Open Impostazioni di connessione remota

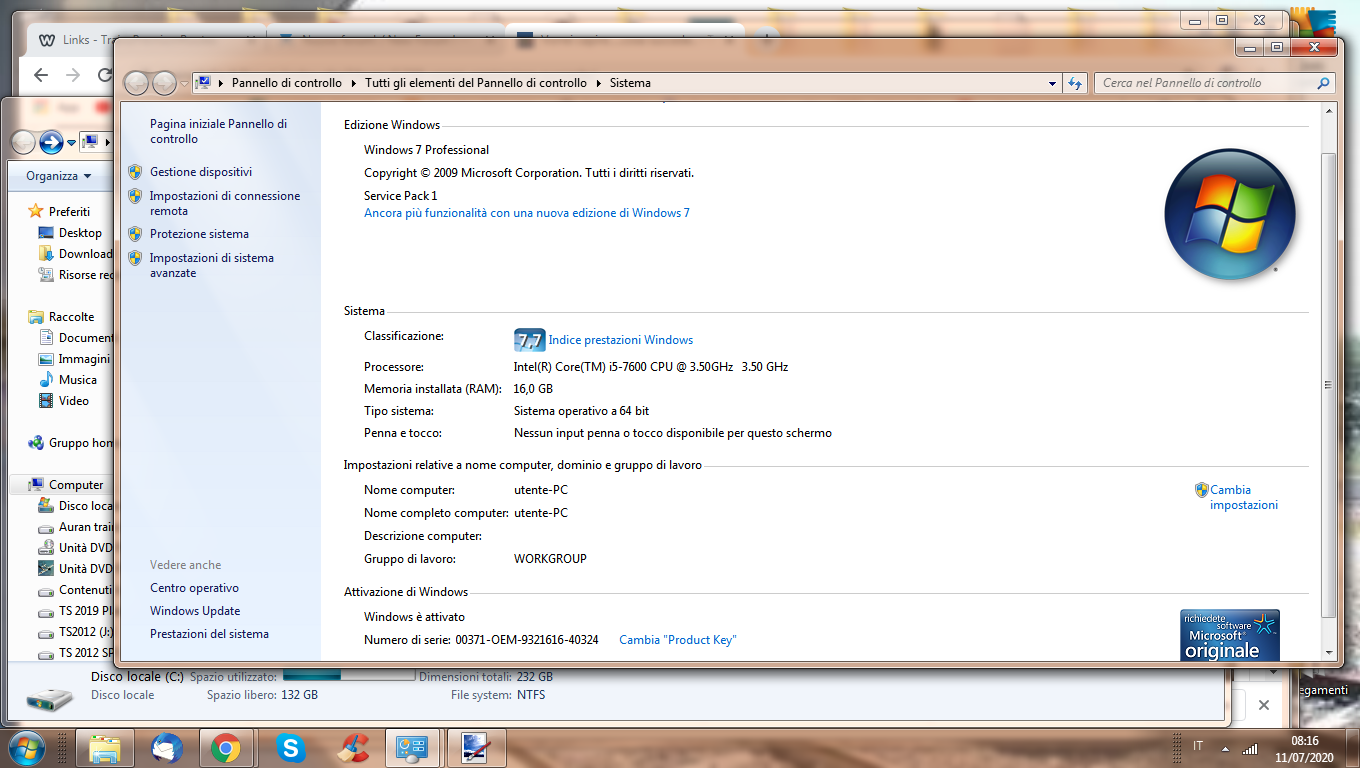coord(224,203)
